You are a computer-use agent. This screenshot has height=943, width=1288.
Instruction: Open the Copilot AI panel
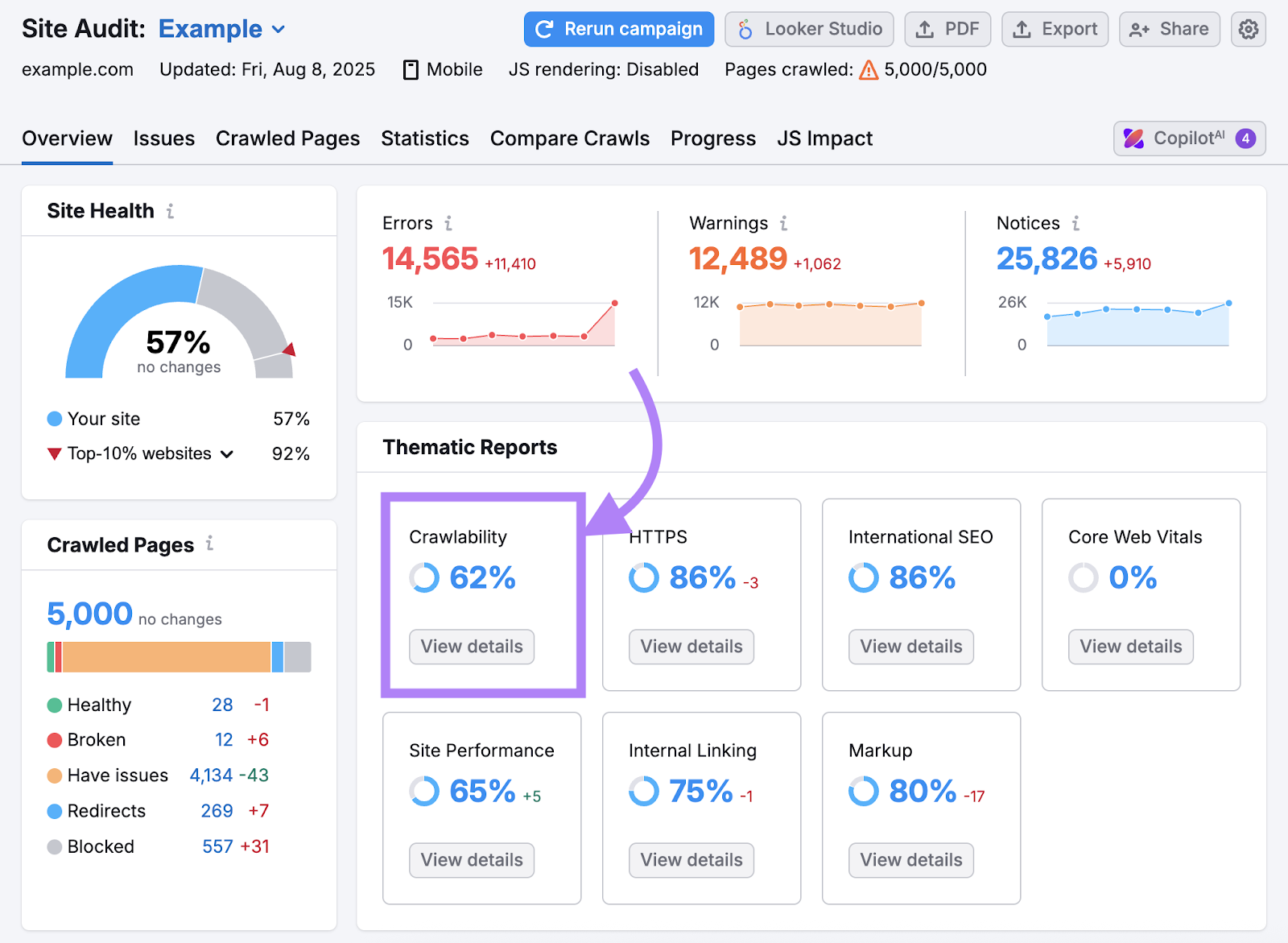(1189, 138)
